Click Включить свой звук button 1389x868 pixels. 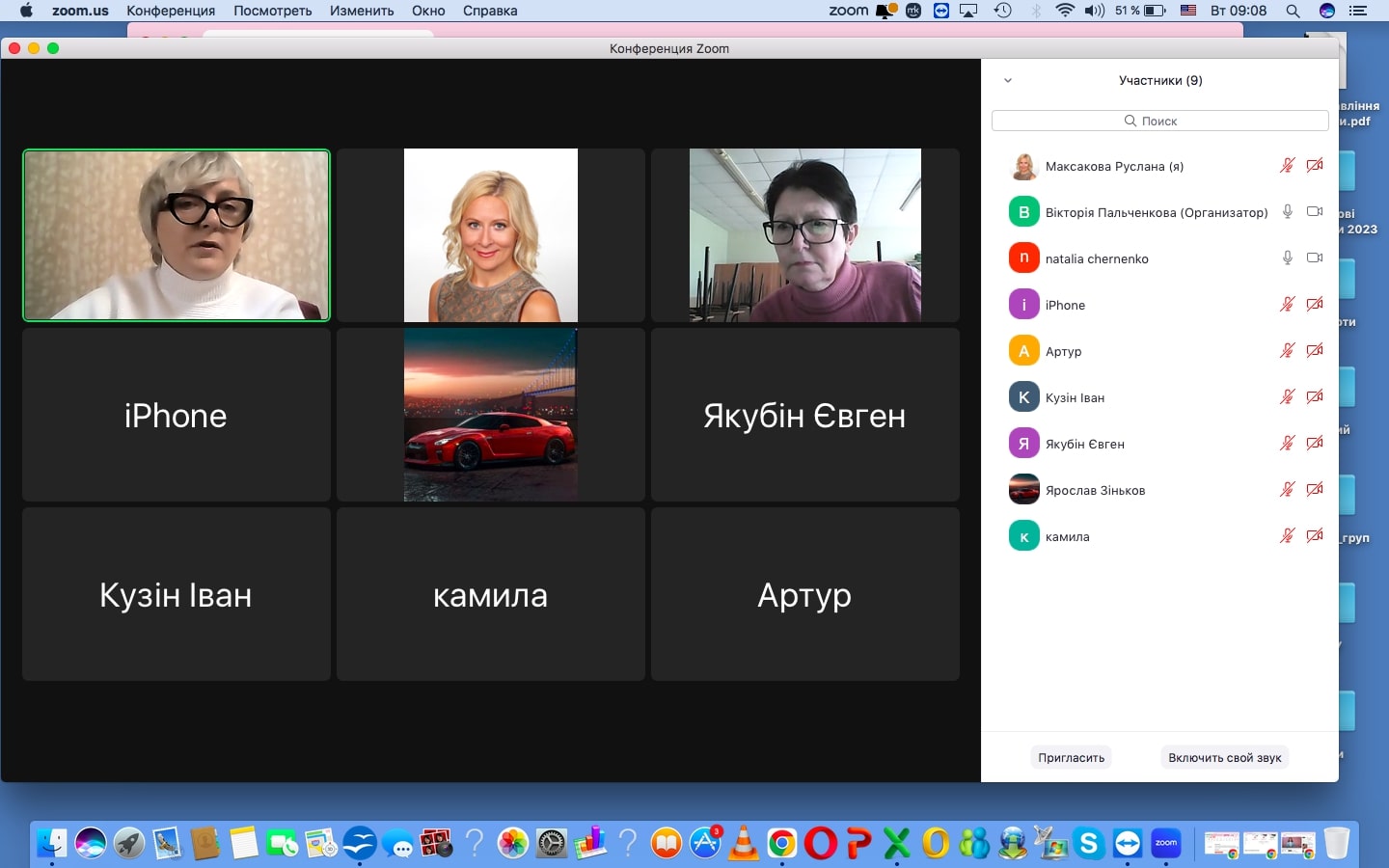click(1224, 757)
